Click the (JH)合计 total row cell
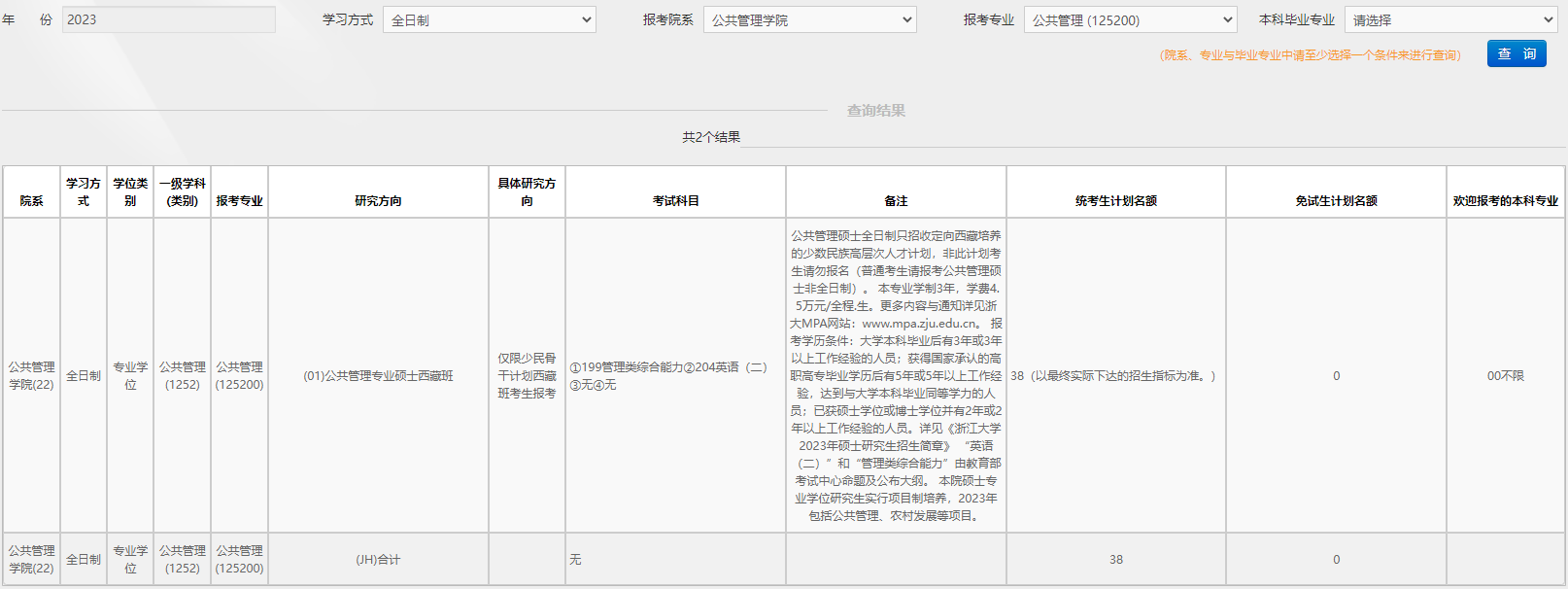This screenshot has height=589, width=1568. pos(378,560)
